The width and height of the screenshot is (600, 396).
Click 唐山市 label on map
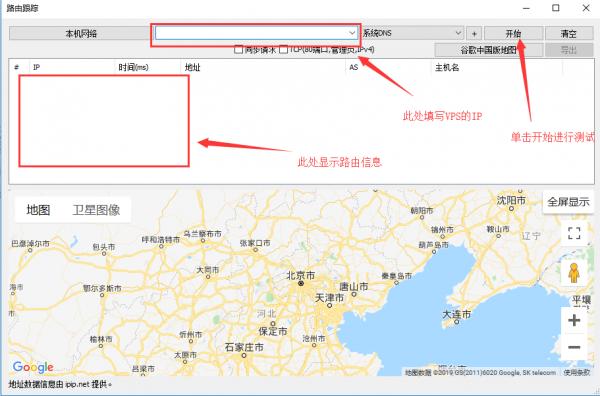354,286
